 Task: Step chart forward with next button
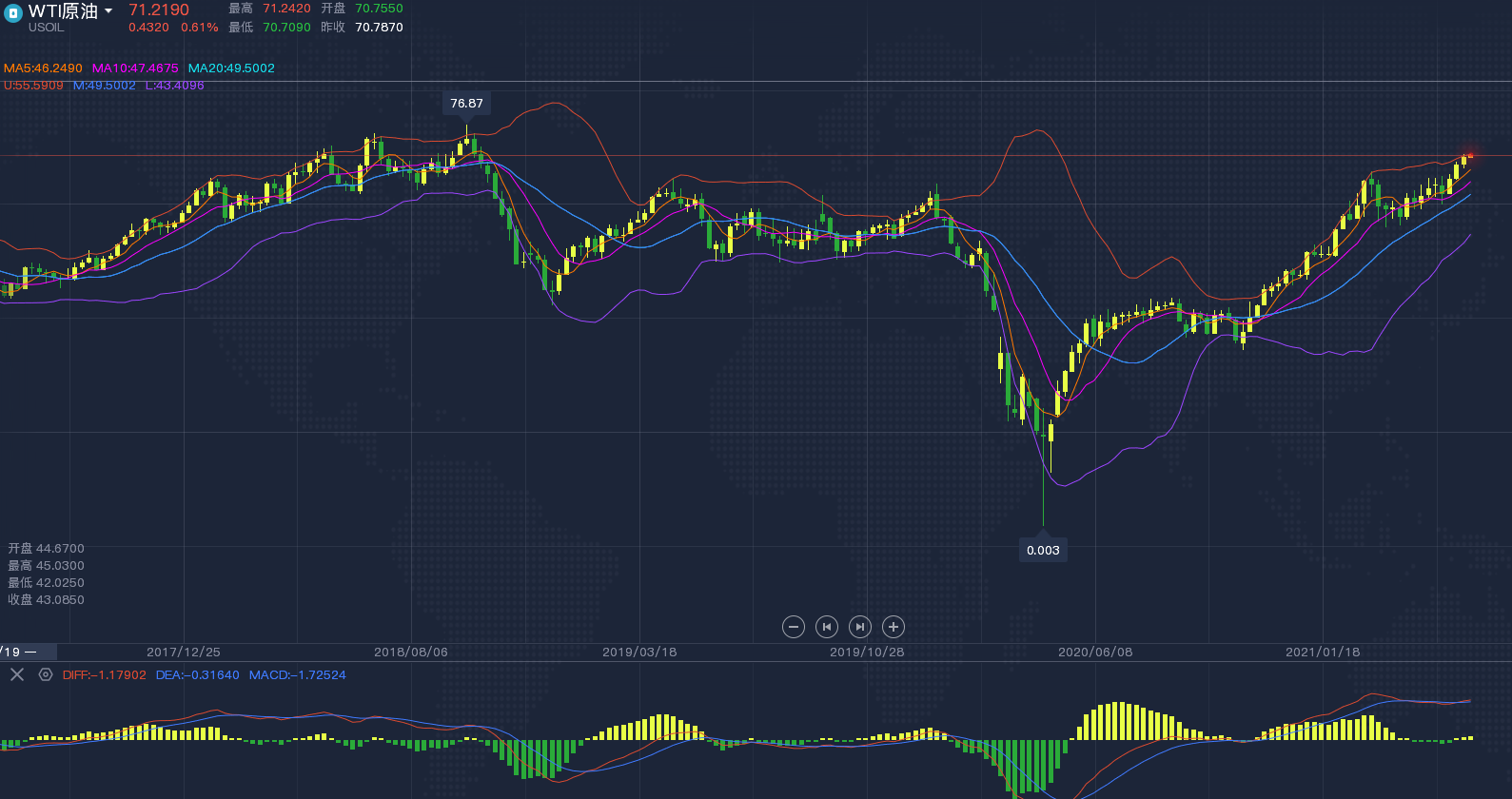pyautogui.click(x=859, y=627)
